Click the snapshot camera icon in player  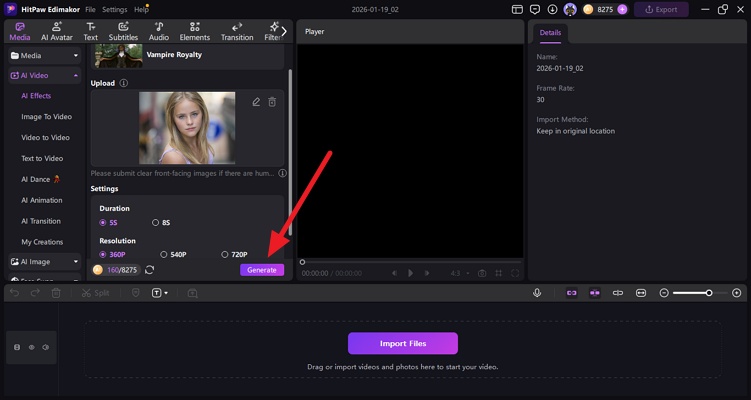tap(482, 273)
